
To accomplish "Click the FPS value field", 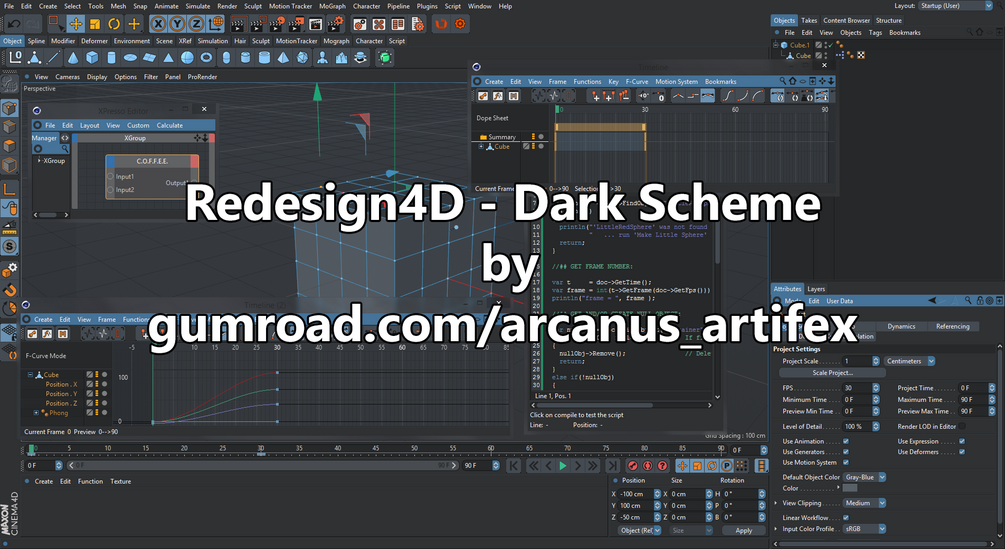I will [856, 388].
